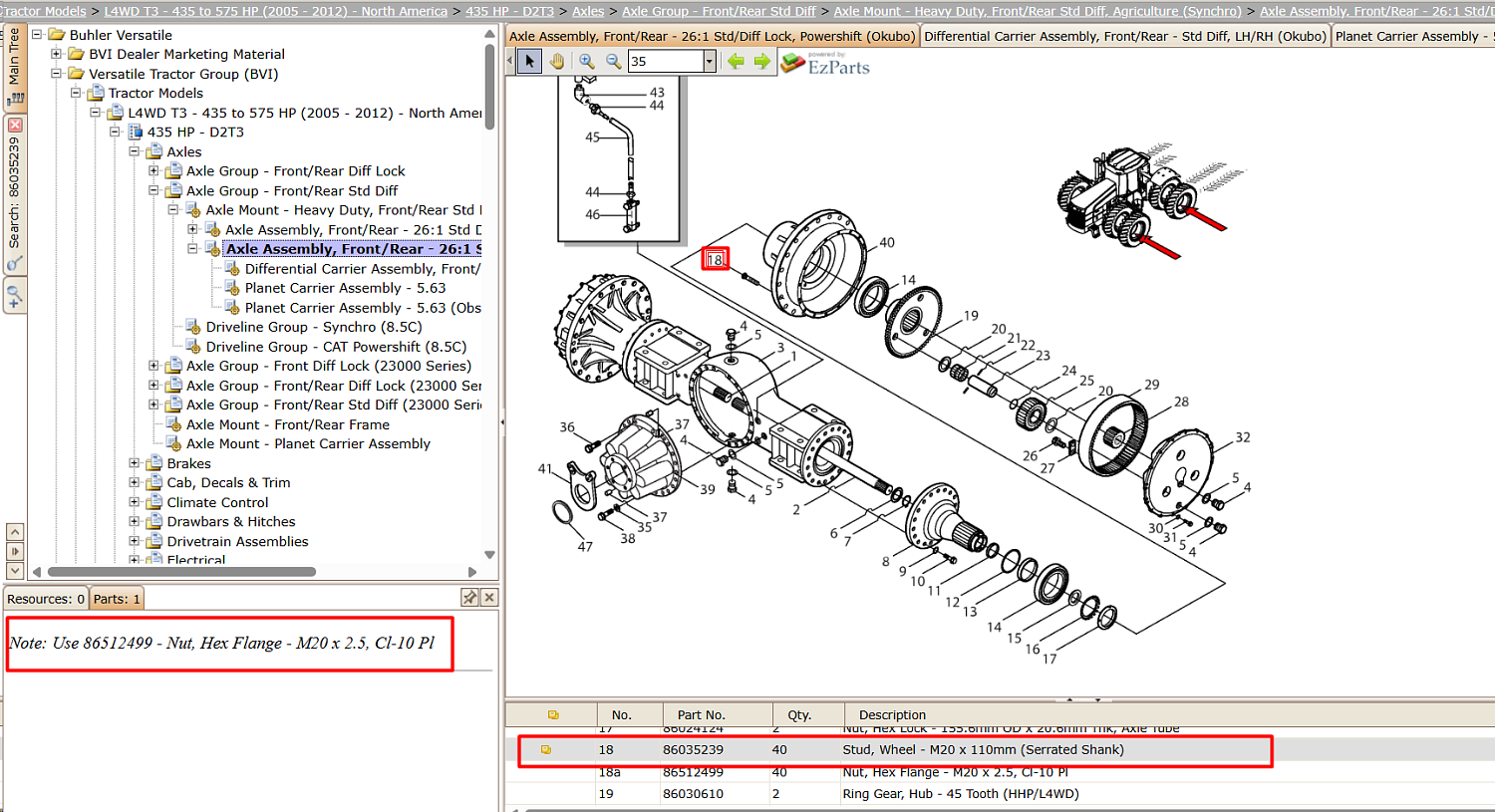Click the Brakes folder icon
The width and height of the screenshot is (1495, 812).
click(x=153, y=464)
